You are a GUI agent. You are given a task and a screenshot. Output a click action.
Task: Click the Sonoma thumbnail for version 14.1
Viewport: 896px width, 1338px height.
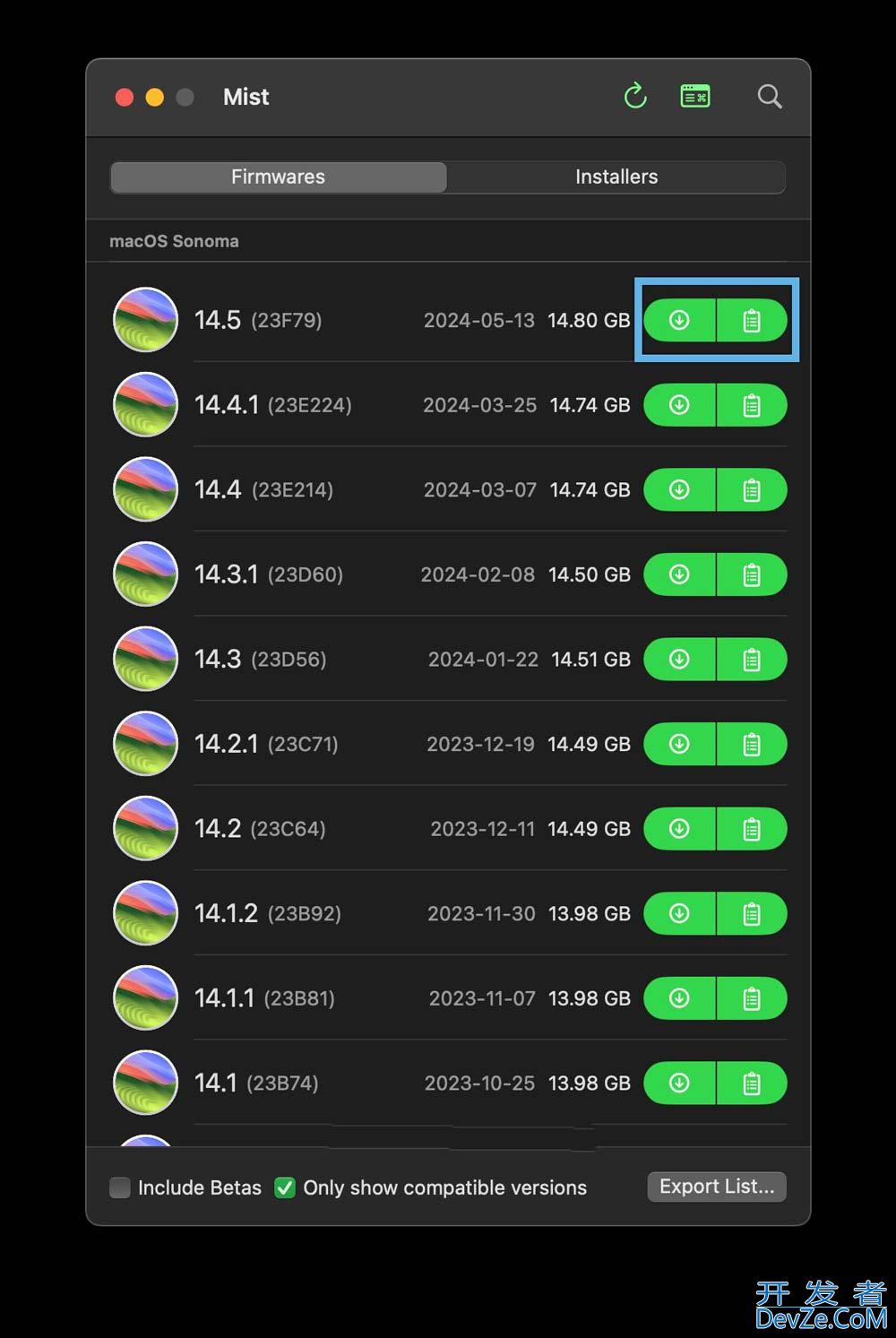(x=145, y=1083)
